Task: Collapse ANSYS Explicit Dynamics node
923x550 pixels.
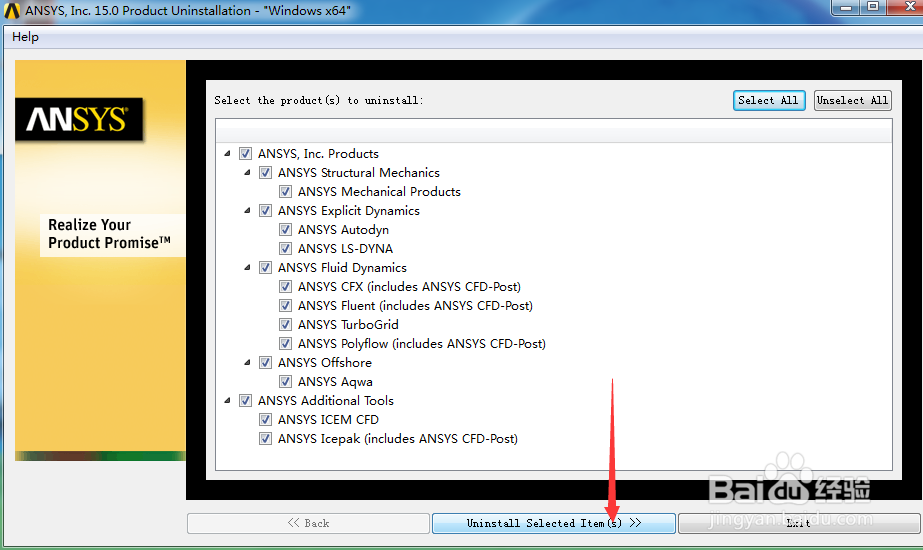Action: (x=247, y=211)
